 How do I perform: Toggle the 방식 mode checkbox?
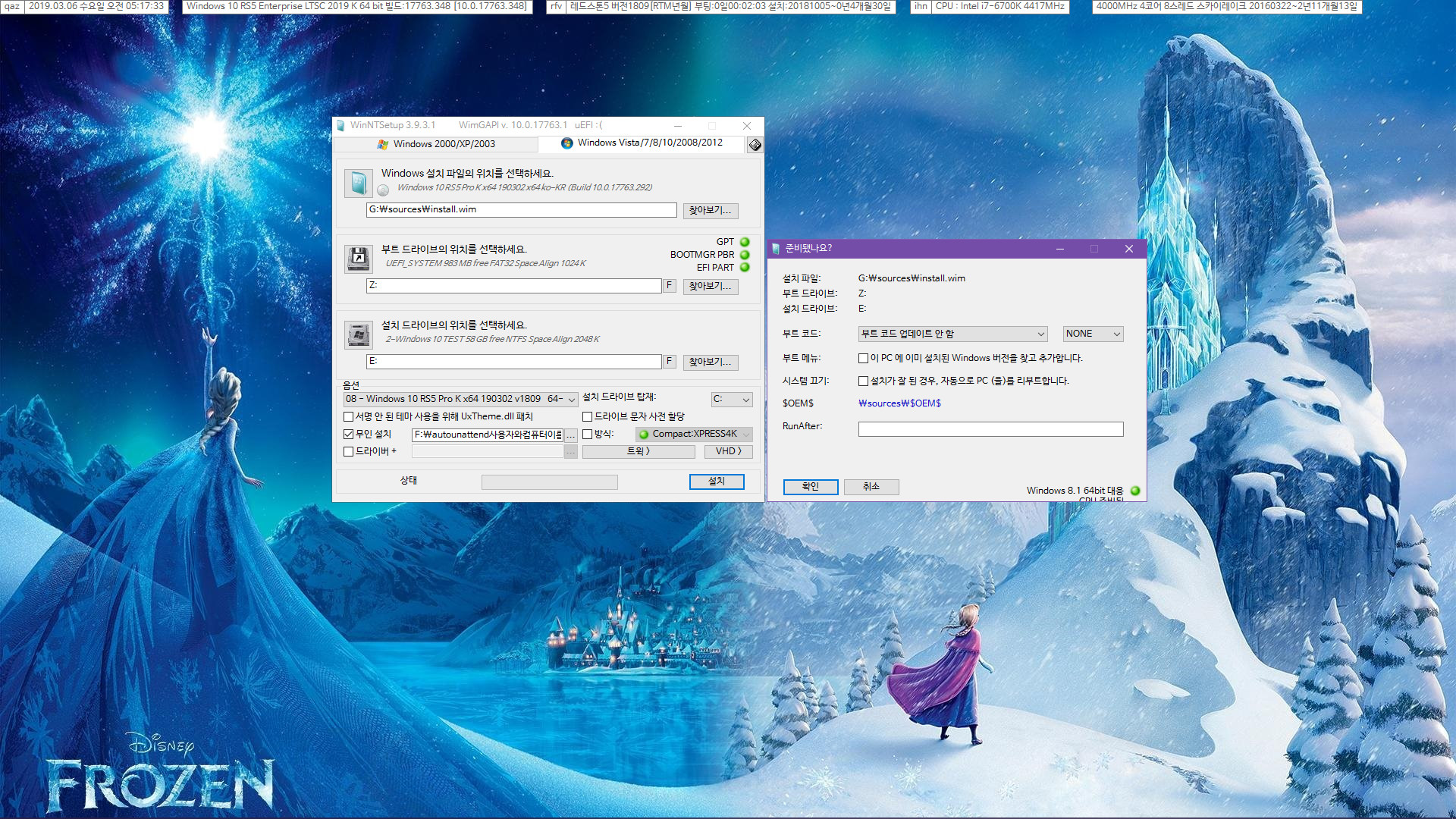587,434
